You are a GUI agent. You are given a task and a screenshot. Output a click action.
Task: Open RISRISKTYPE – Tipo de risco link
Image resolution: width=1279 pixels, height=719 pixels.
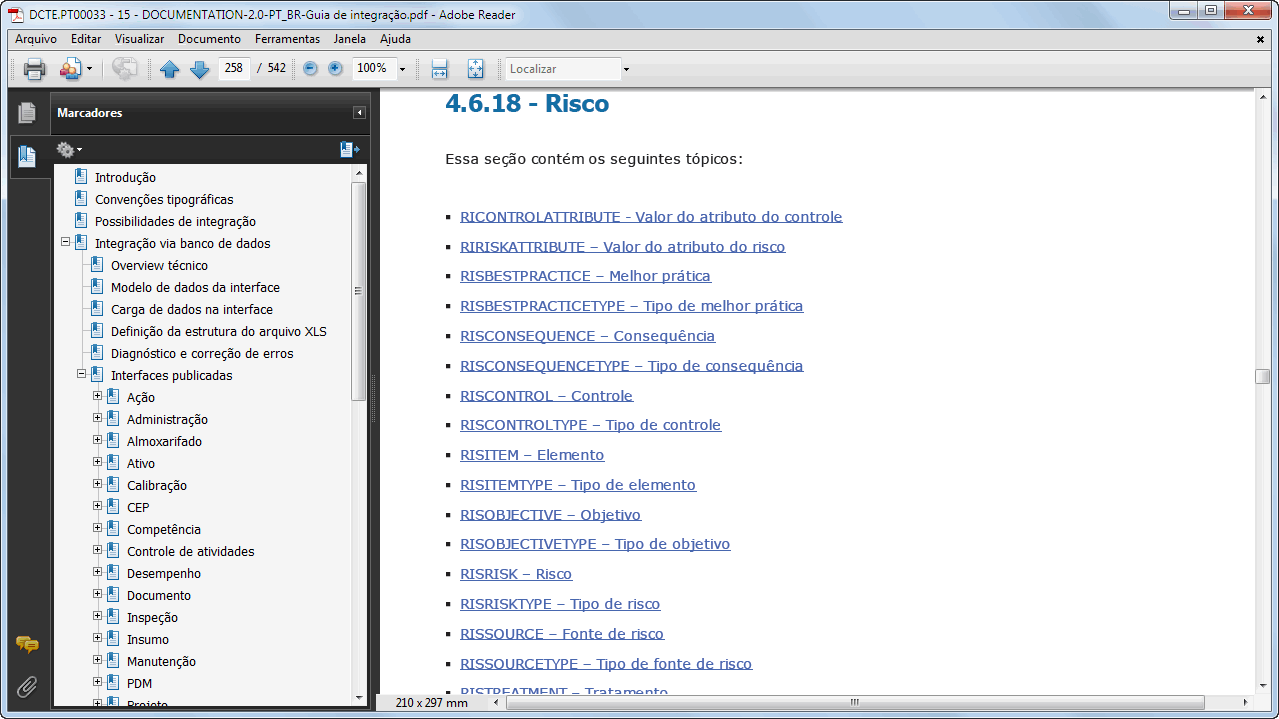[560, 604]
